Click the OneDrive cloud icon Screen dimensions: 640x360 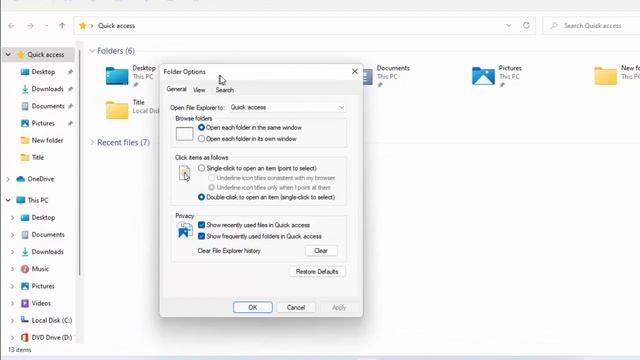[x=20, y=179]
